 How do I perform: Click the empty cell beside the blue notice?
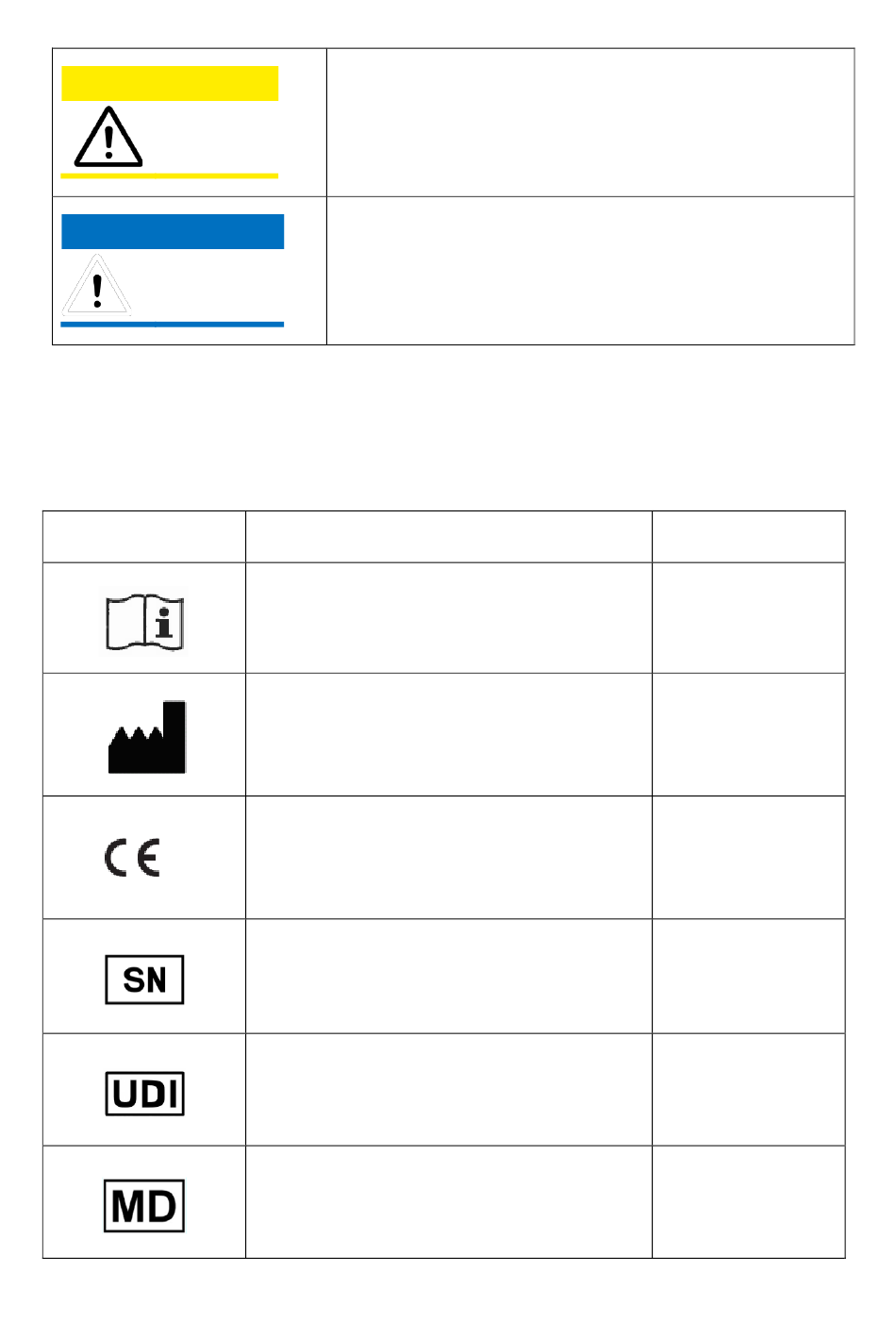tap(590, 271)
